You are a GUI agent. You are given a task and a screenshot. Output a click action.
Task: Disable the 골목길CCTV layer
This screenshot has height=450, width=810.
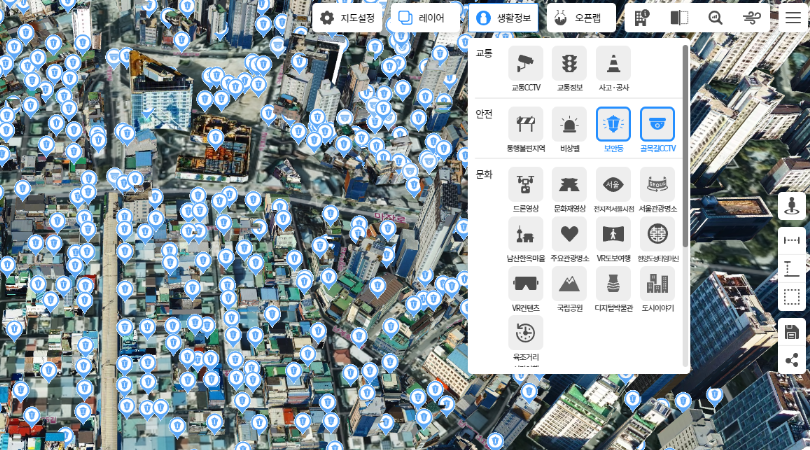pos(657,125)
